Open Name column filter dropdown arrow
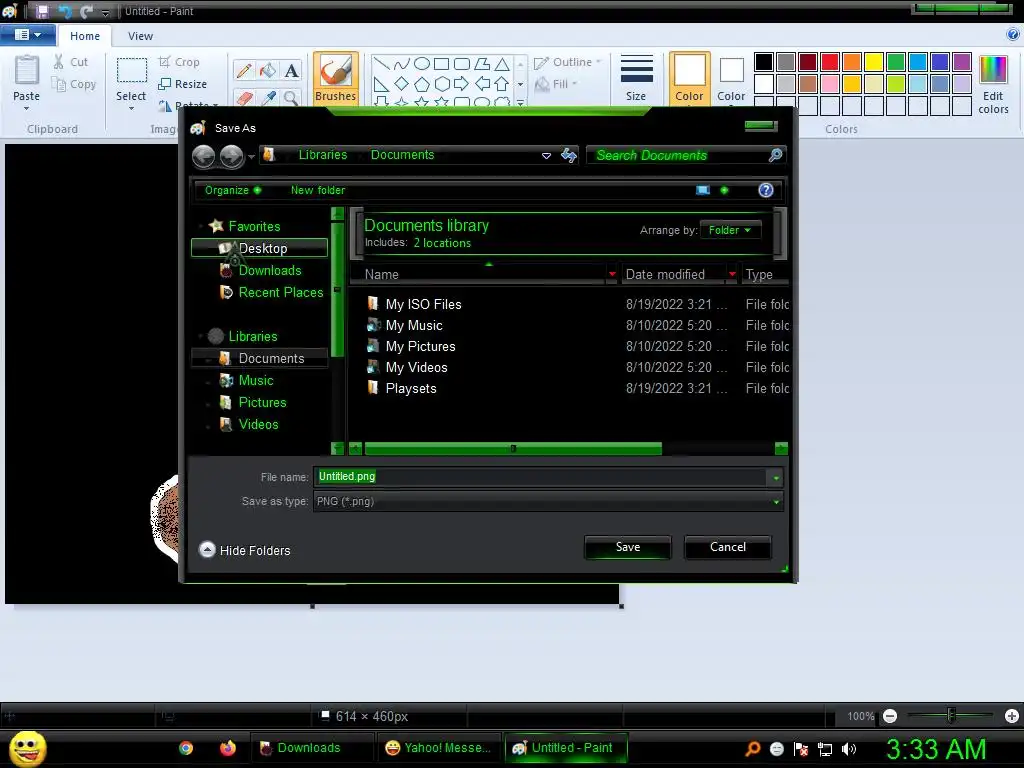The image size is (1024, 768). point(612,274)
